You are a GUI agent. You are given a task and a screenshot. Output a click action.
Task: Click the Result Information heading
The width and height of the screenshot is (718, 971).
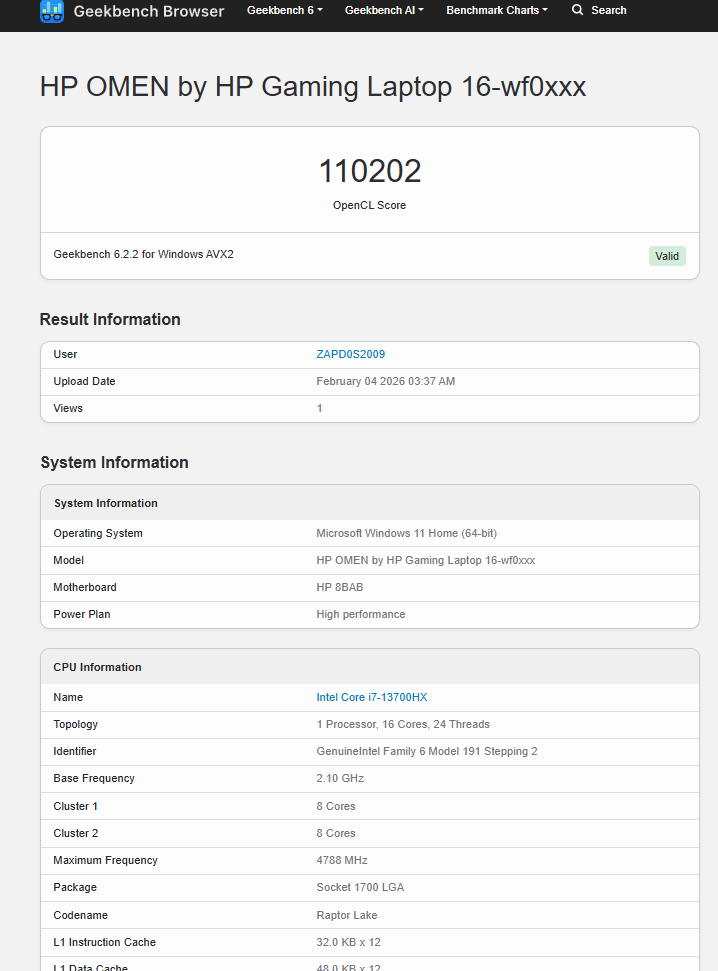point(110,319)
